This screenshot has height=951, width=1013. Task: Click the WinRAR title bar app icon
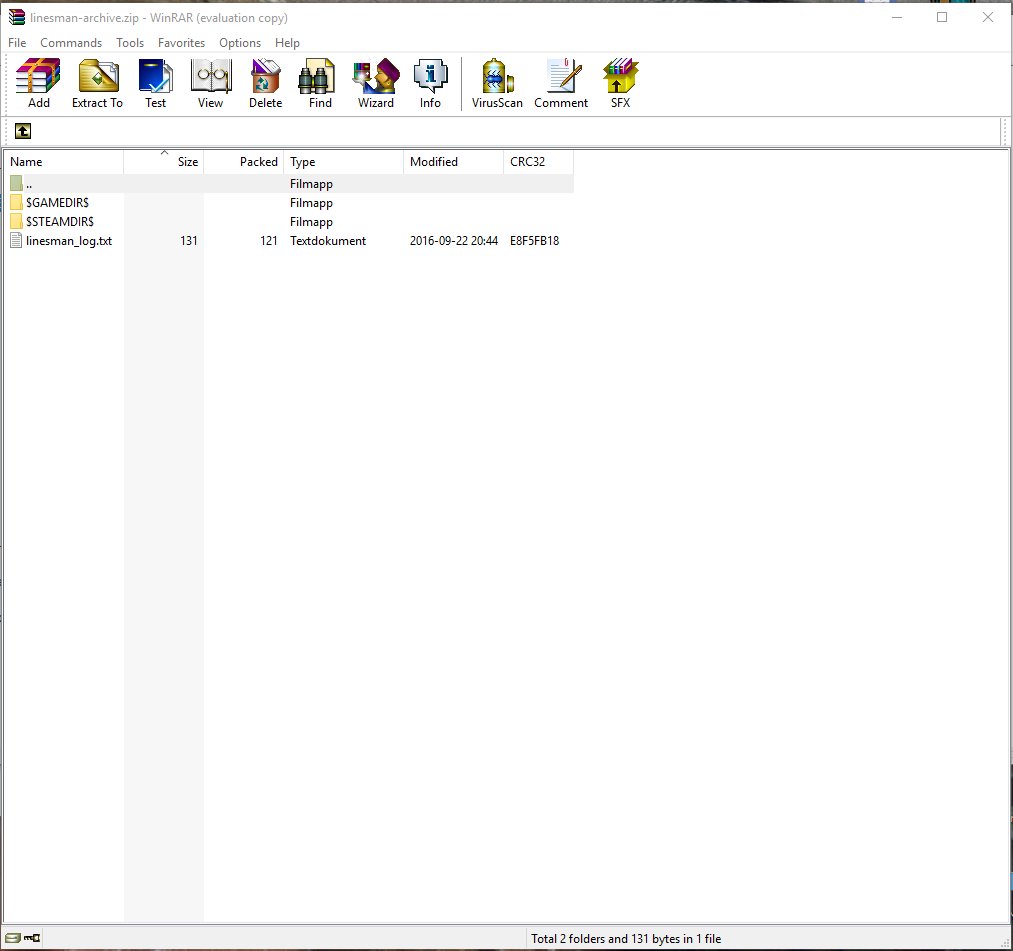tap(16, 17)
